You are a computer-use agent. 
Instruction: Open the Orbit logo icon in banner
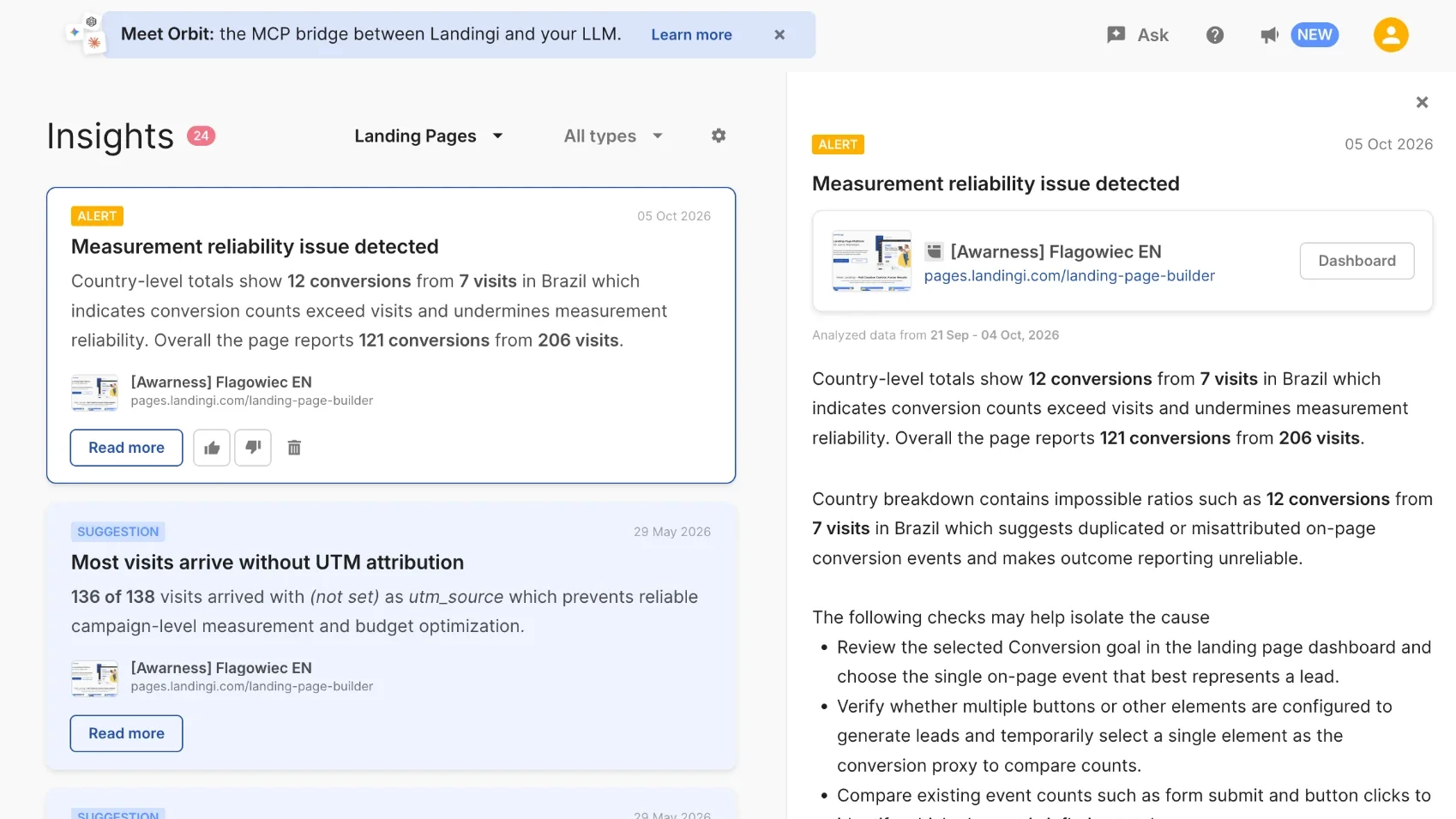[x=86, y=33]
